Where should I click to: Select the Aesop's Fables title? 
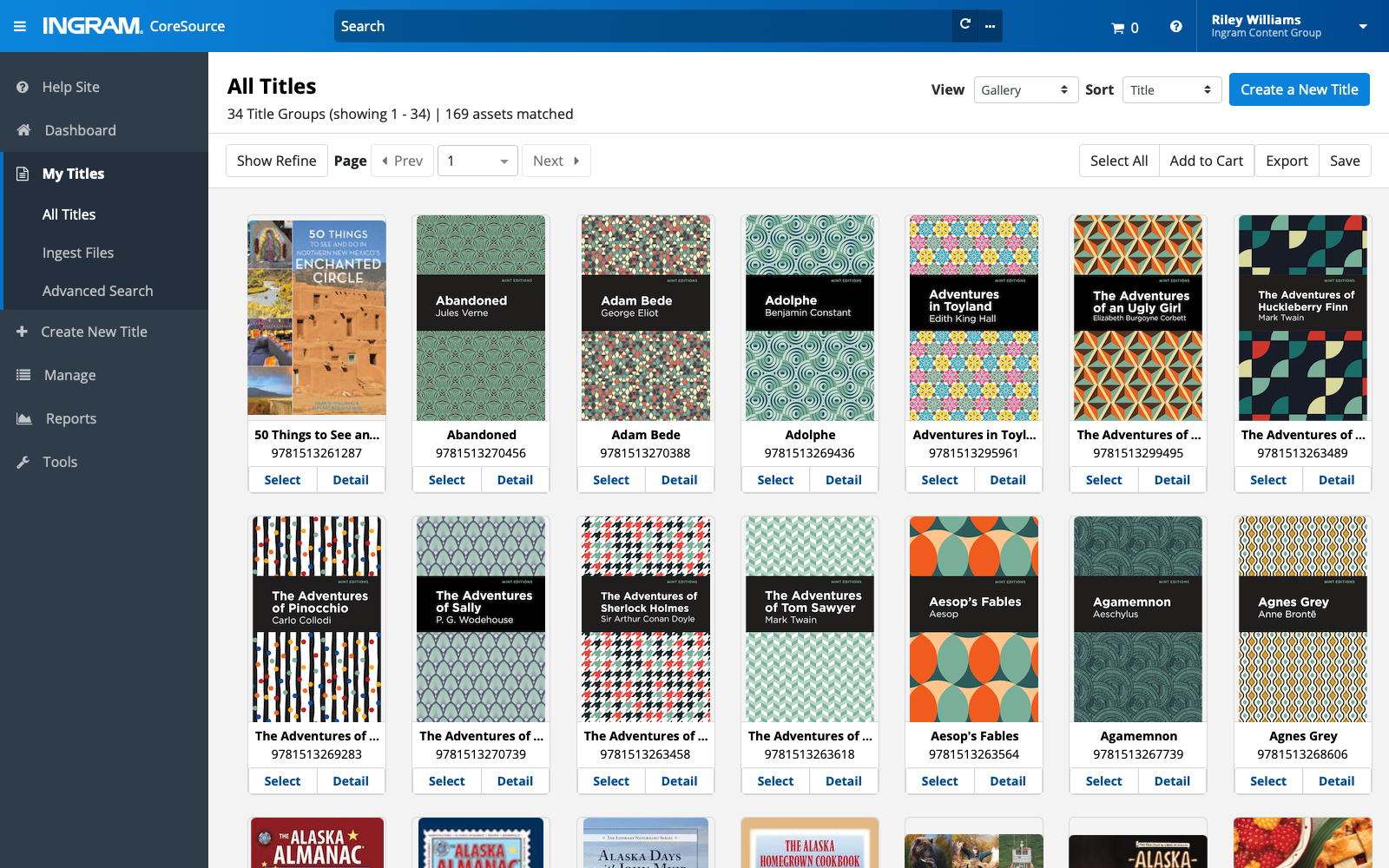click(x=939, y=781)
